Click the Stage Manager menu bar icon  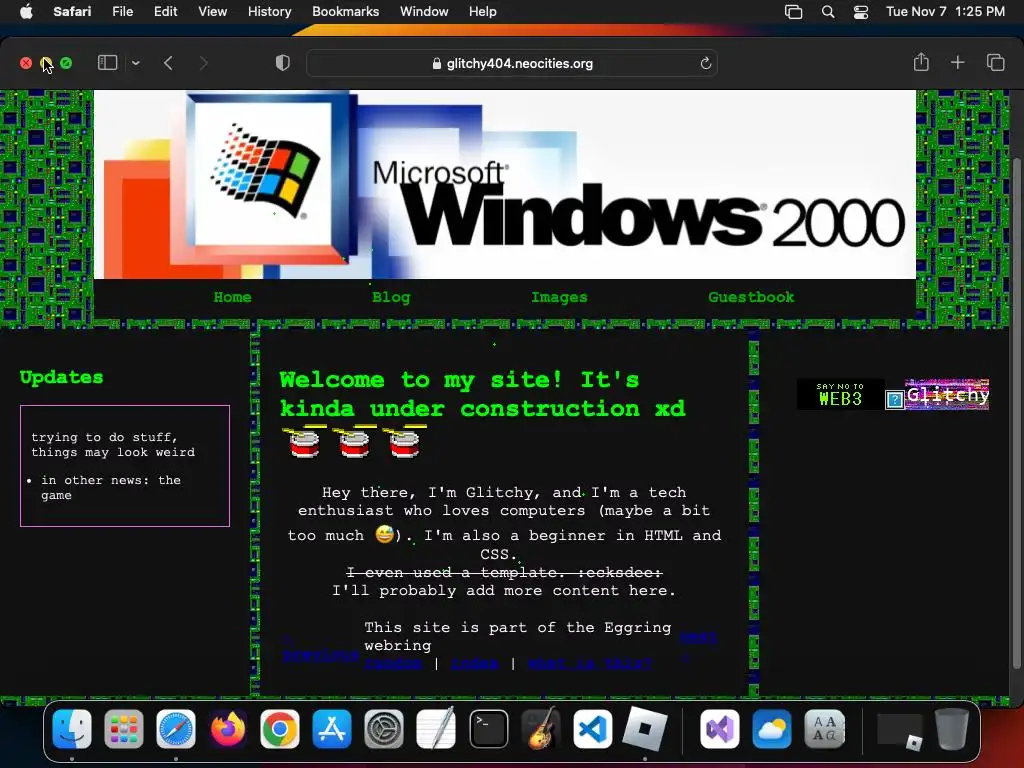pos(793,12)
